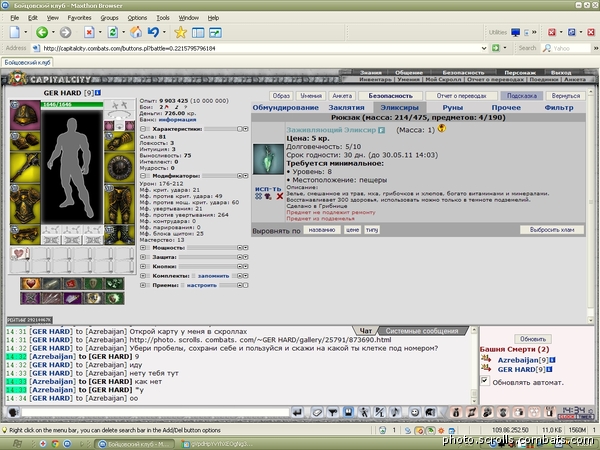Click the heart scroll in quick slots

(20, 254)
